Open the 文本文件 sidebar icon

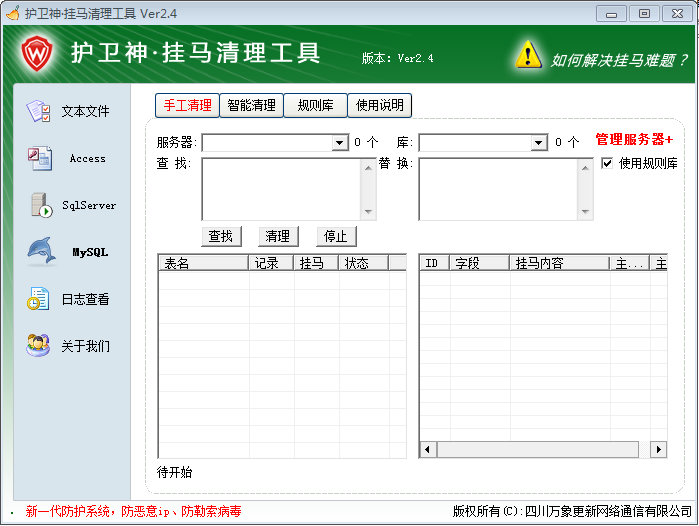tap(39, 111)
